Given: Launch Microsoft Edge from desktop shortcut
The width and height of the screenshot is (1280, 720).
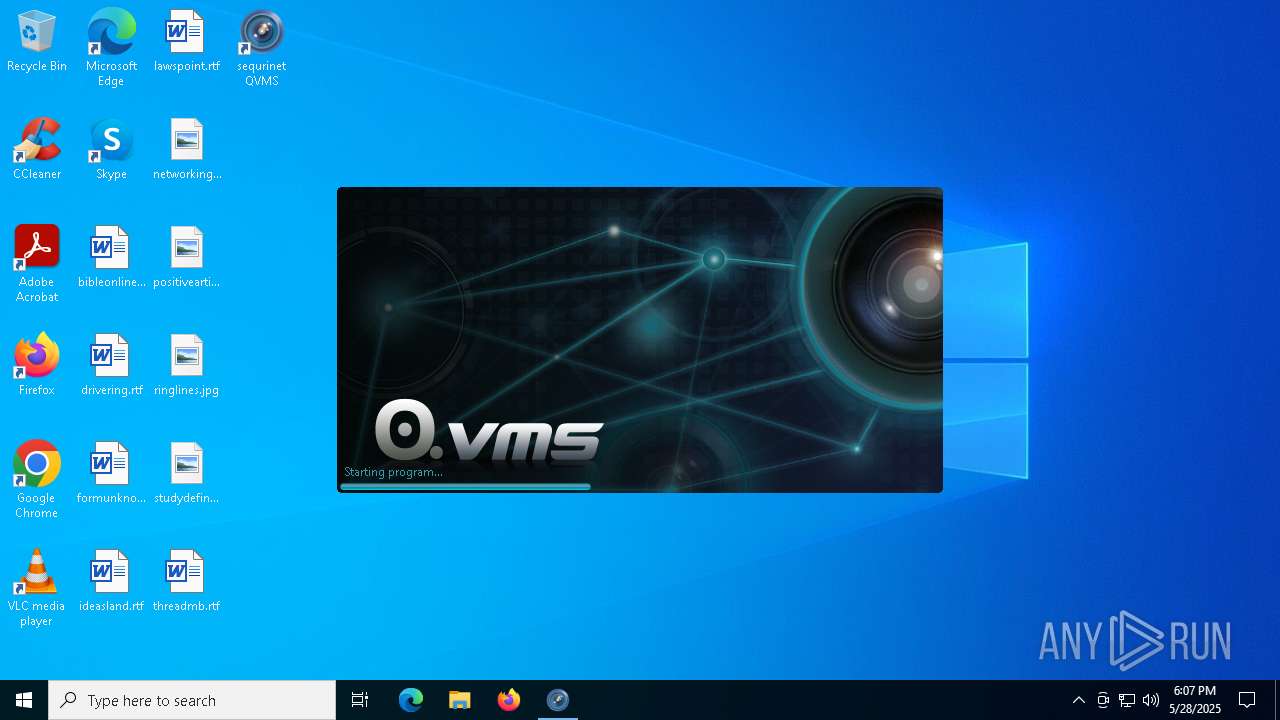Looking at the screenshot, I should click(111, 48).
